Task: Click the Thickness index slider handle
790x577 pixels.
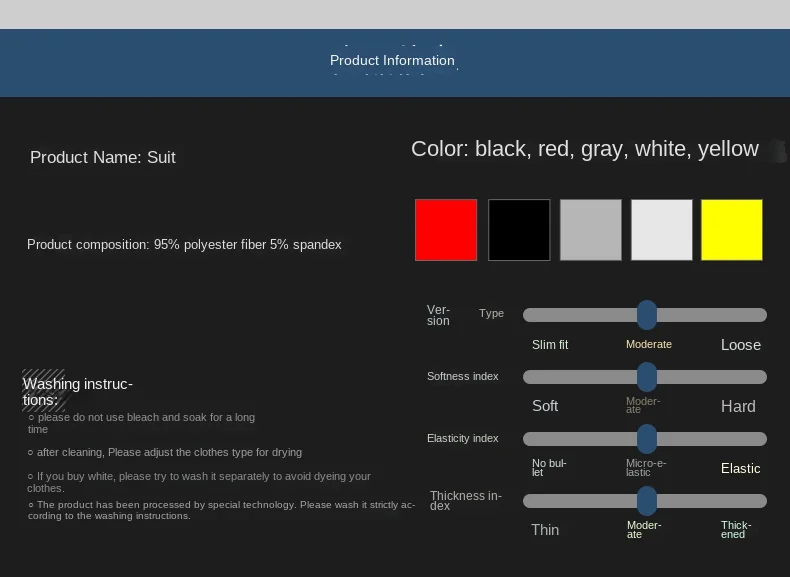Action: pyautogui.click(x=647, y=501)
